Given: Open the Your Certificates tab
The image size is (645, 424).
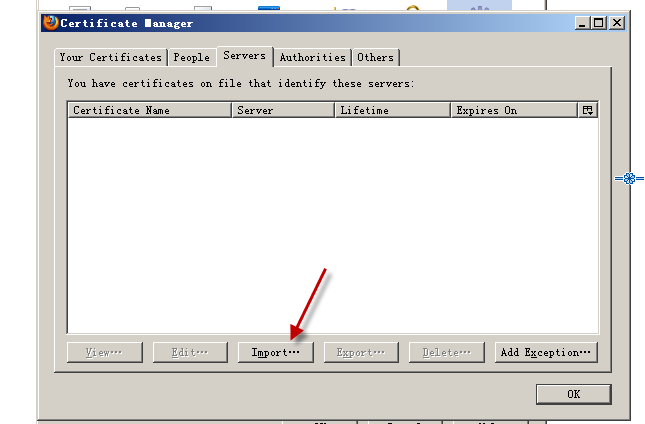Looking at the screenshot, I should 111,57.
